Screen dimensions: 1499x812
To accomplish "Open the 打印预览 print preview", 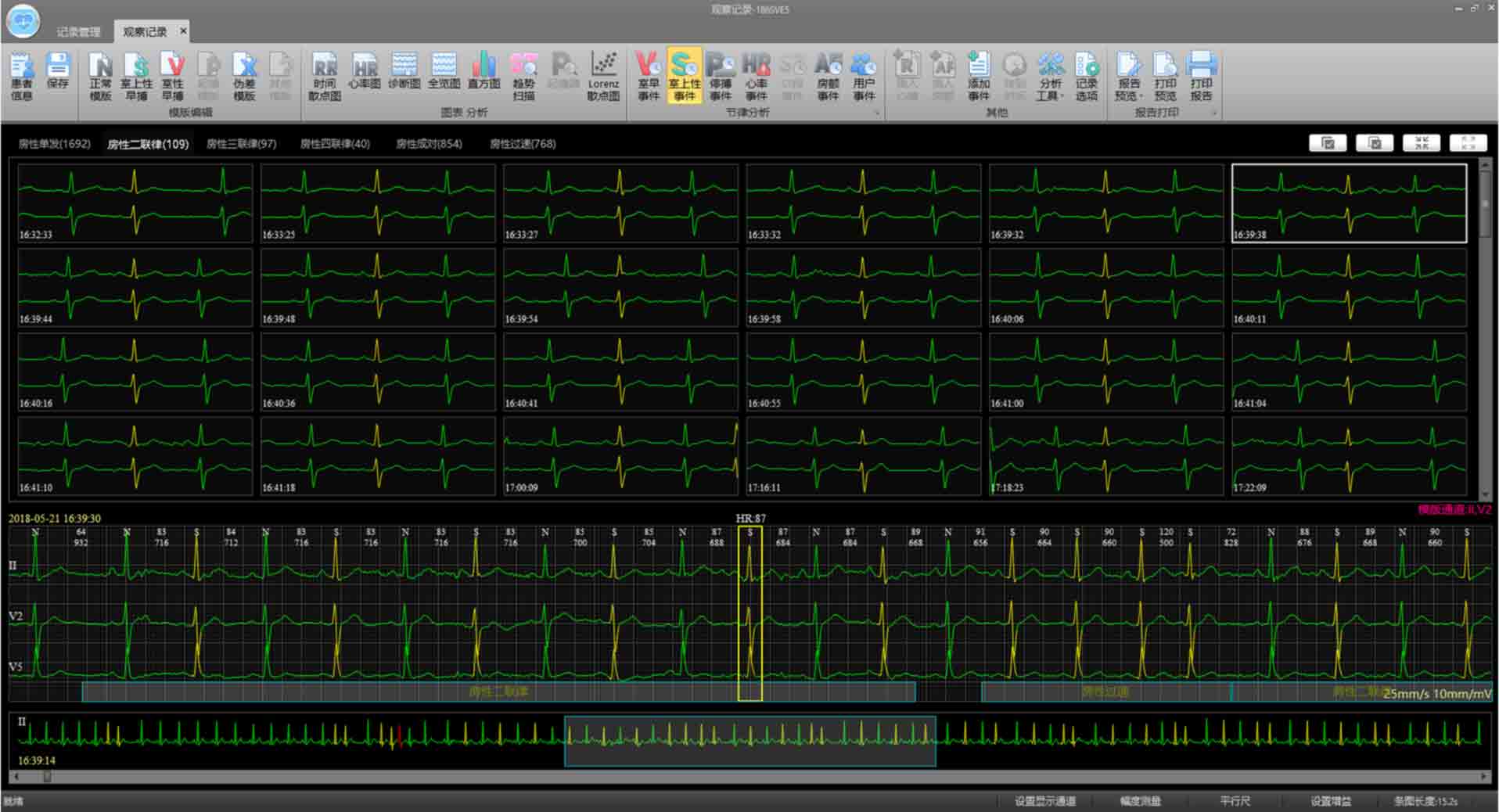I will 1166,76.
